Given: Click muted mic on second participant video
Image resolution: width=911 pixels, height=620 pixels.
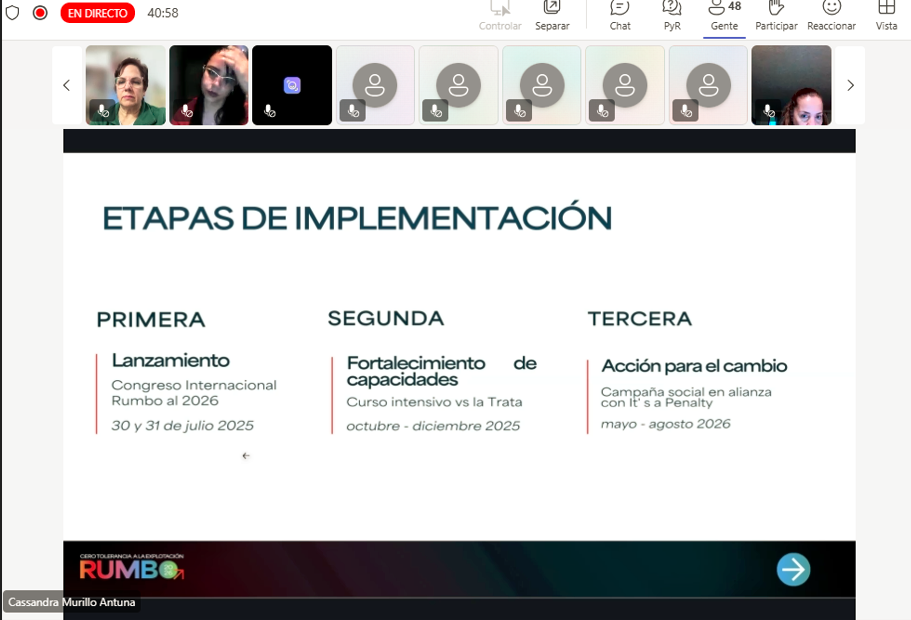Looking at the screenshot, I should 184,111.
